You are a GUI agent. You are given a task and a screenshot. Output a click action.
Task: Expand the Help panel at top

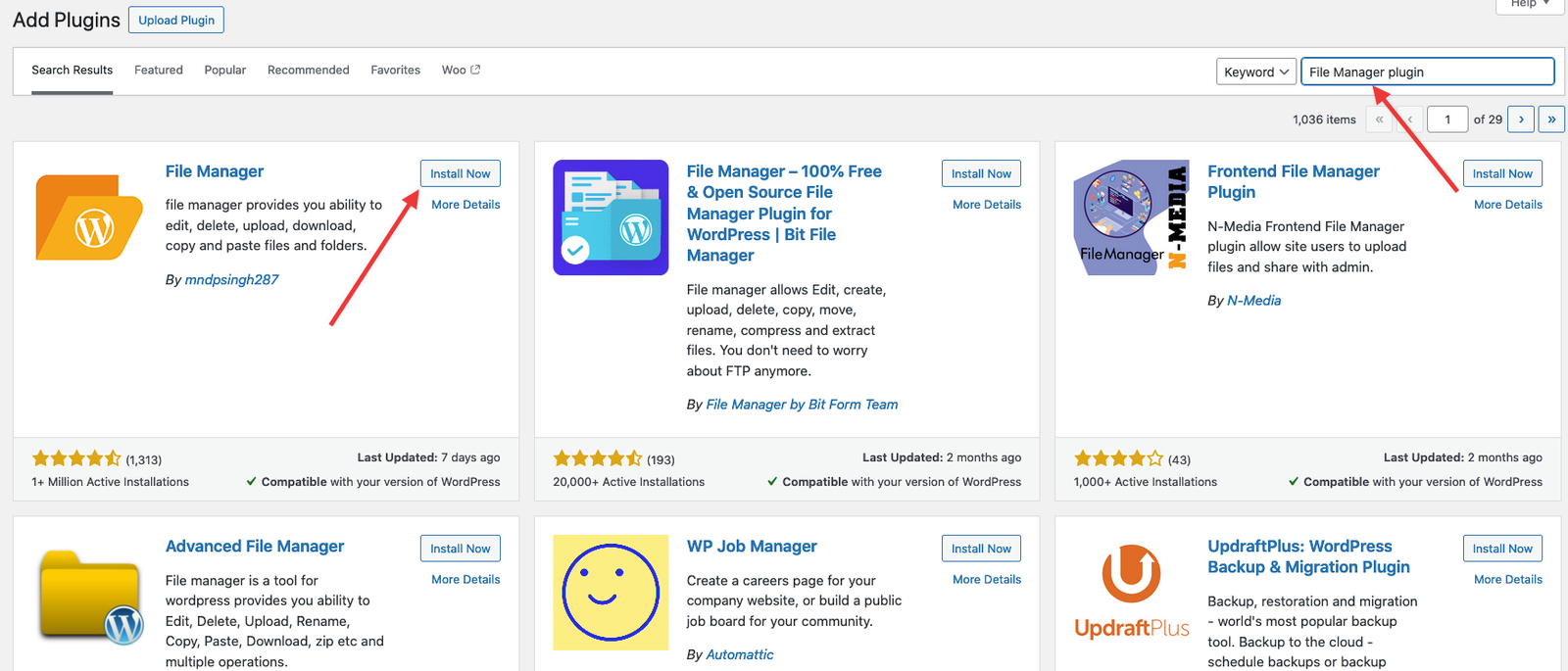1530,4
